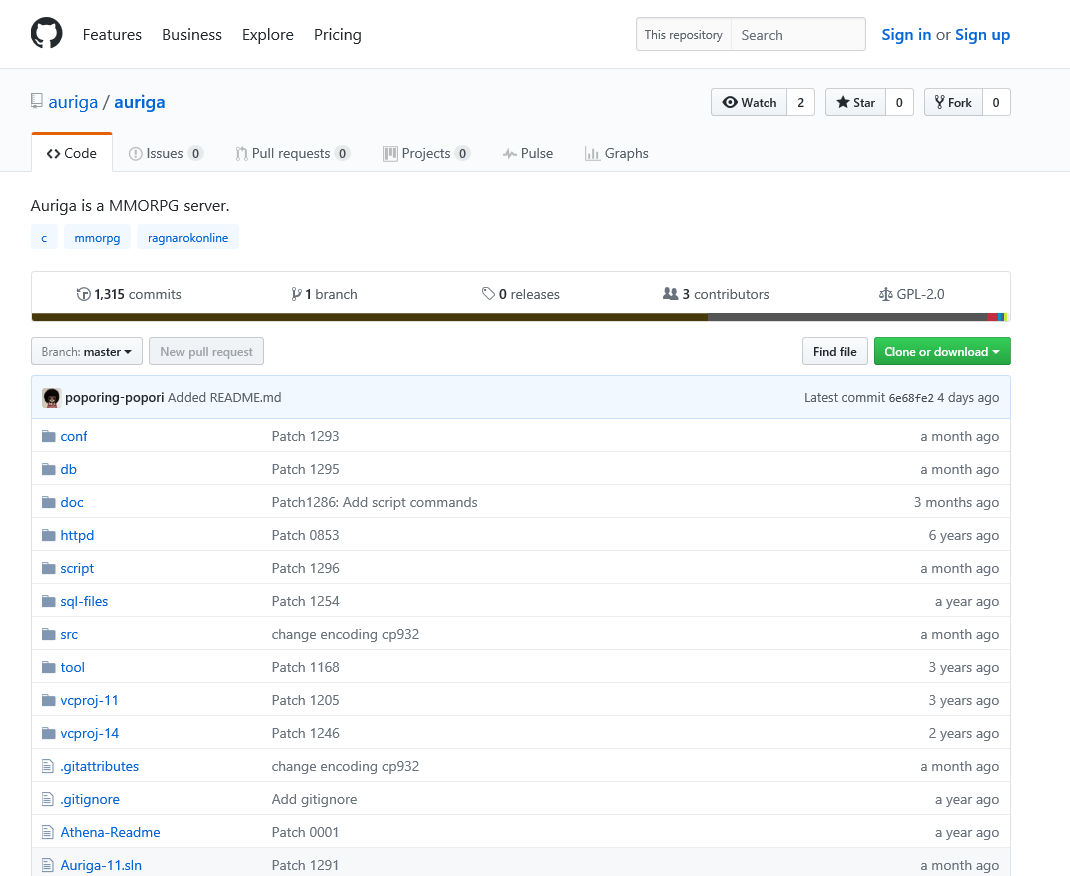Click the New pull request button

(x=206, y=351)
